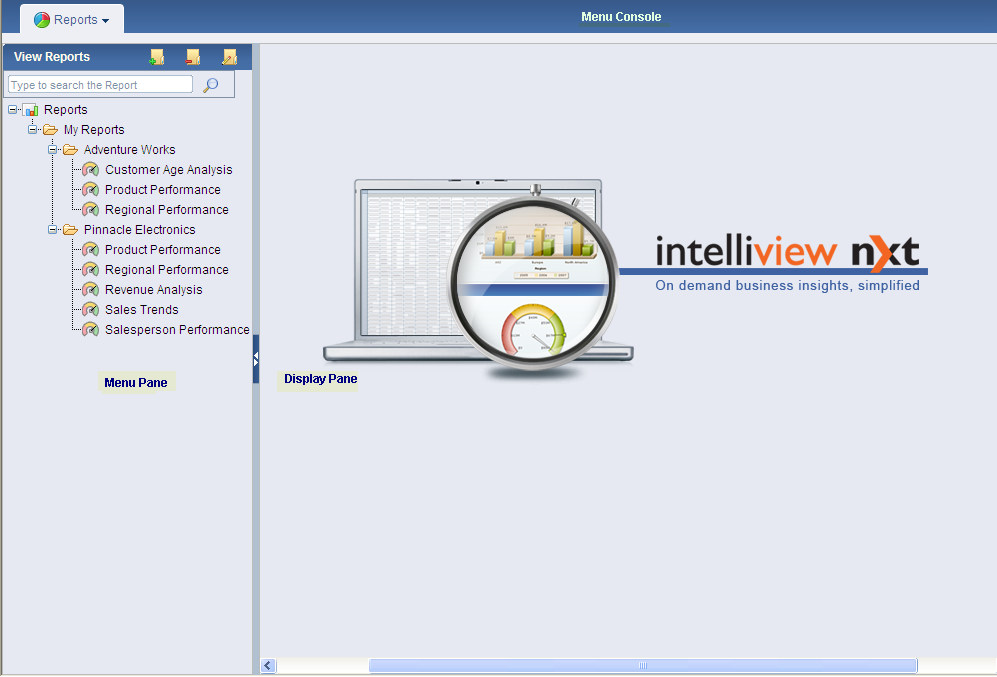Click the Adventure Works folder icon
The height and width of the screenshot is (677, 997).
[x=70, y=150]
